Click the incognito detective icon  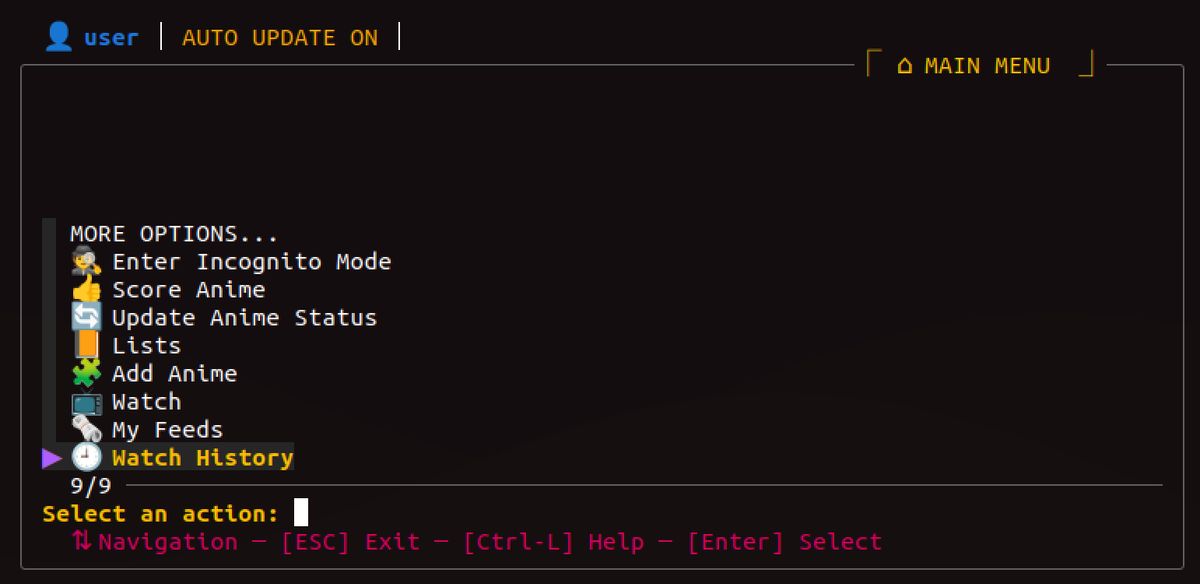[x=86, y=262]
